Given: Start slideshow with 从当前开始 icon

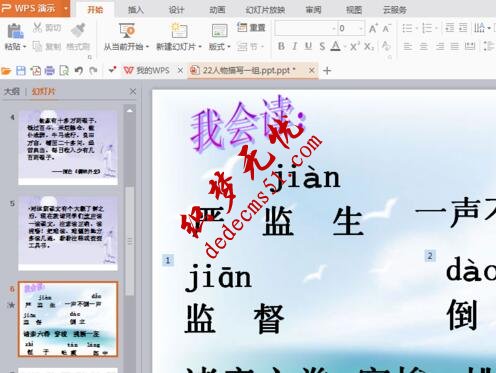Looking at the screenshot, I should (126, 30).
